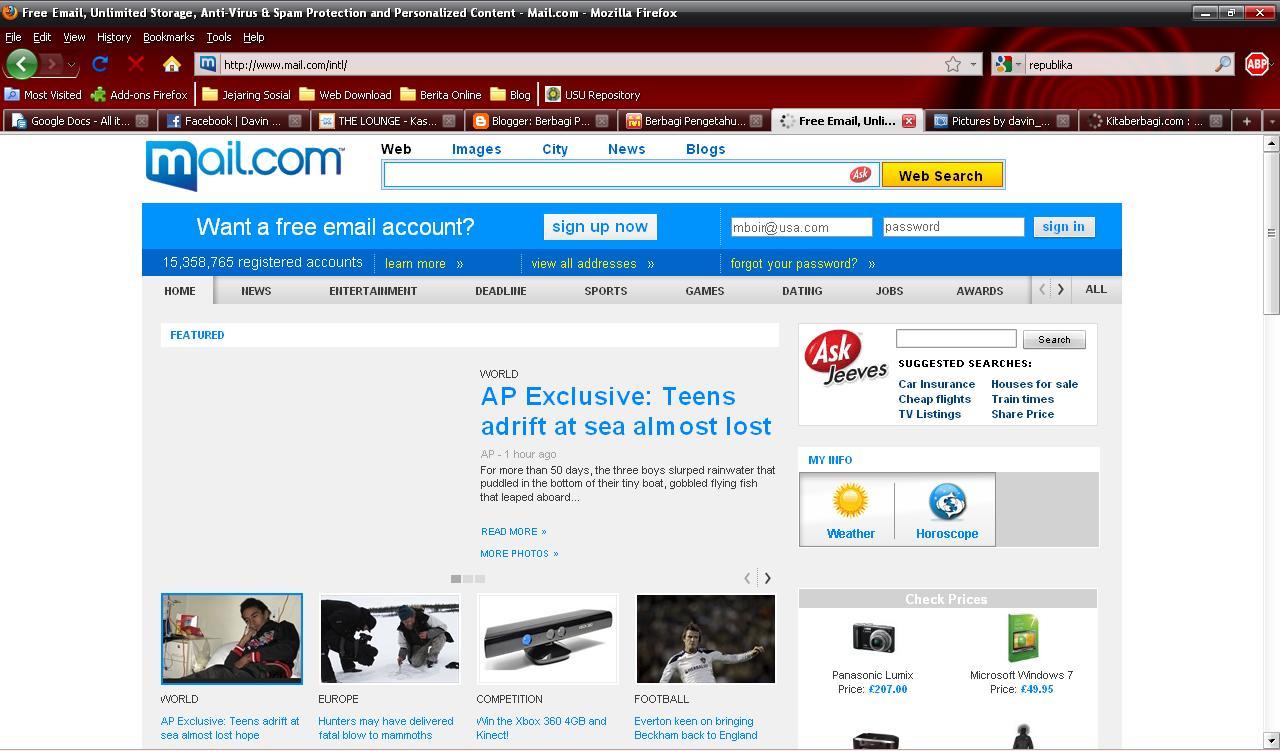Click the Google search engine icon
This screenshot has height=751, width=1280.
[1004, 64]
